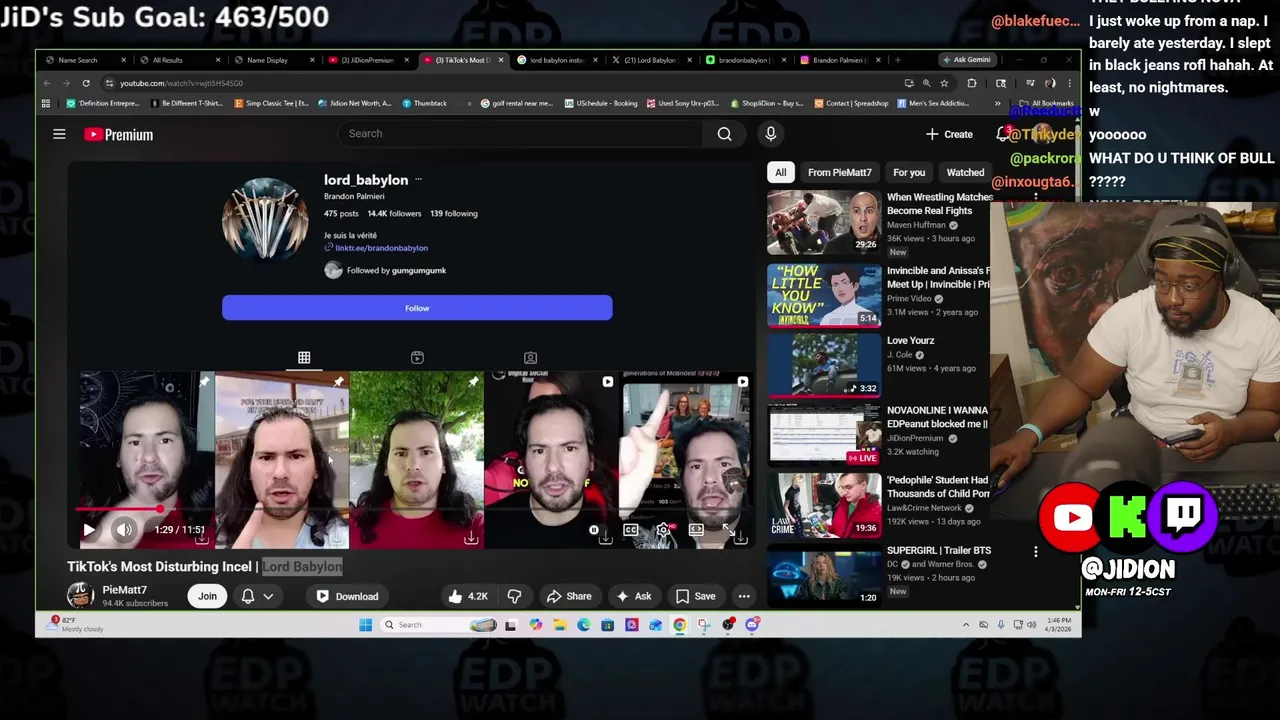Screen dimensions: 1280x720
Task: Open the YouTube hamburger guide menu
Action: click(59, 134)
